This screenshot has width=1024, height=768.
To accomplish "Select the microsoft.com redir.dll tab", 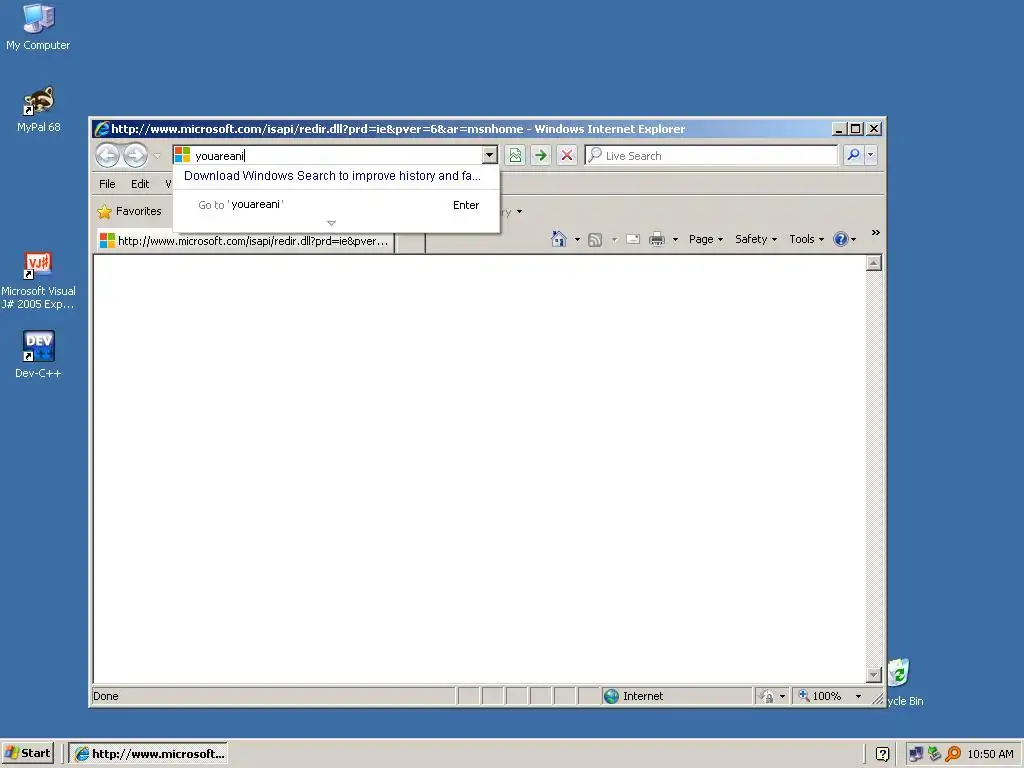I will click(245, 241).
